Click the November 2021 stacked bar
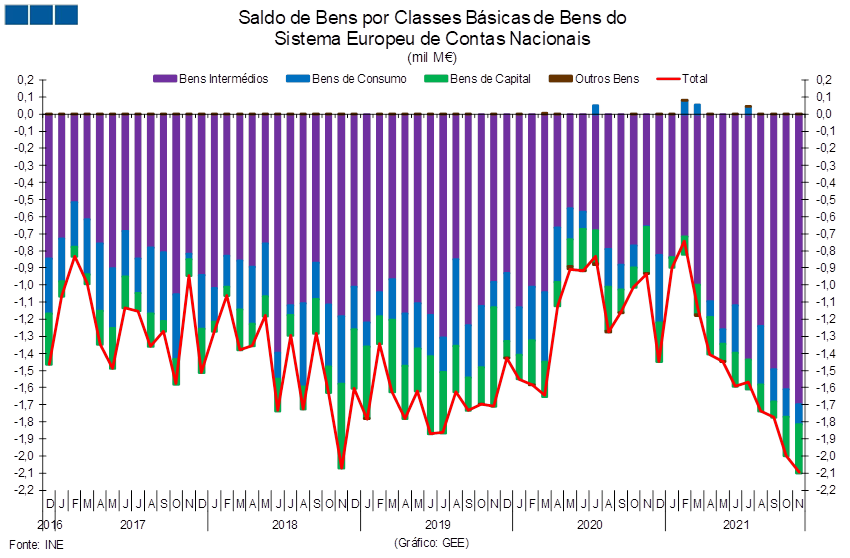 pos(799,293)
